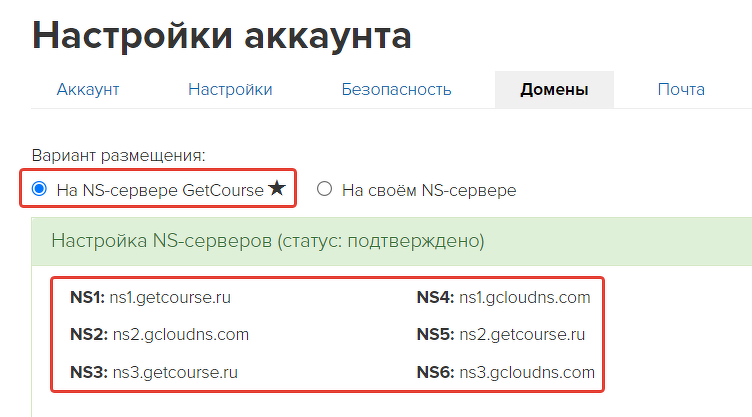Go to the Безопасность tab
Screen dimensions: 752x417
pos(396,90)
